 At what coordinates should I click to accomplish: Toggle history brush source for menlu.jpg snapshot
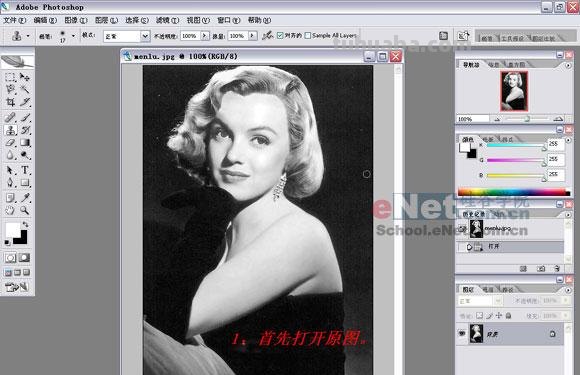point(462,229)
